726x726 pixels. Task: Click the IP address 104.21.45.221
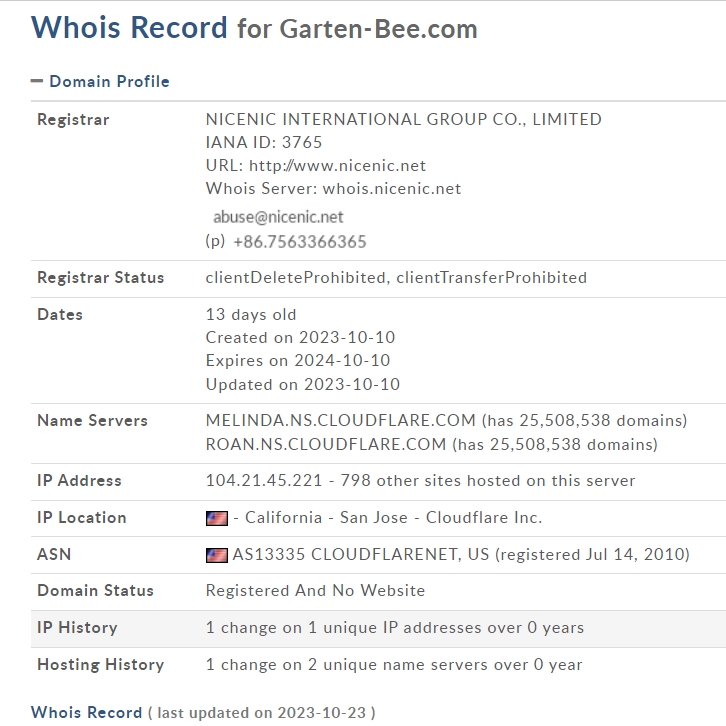point(264,481)
